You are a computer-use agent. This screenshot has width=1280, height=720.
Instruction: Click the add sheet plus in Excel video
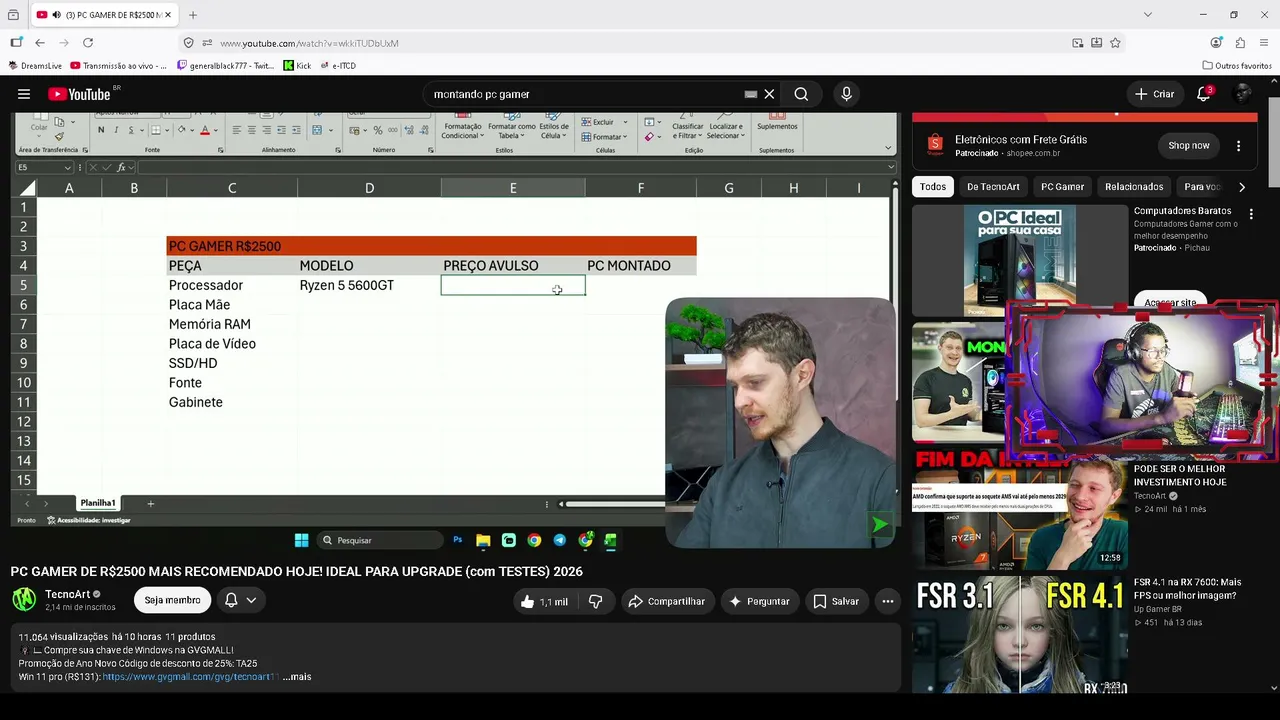(151, 503)
